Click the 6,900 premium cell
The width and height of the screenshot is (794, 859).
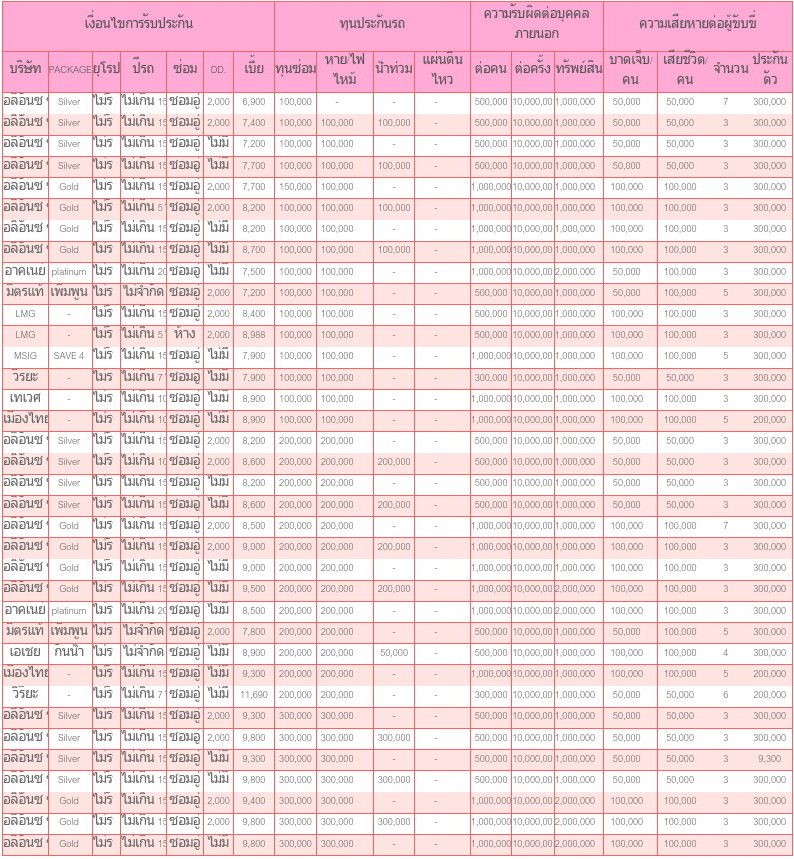click(253, 102)
